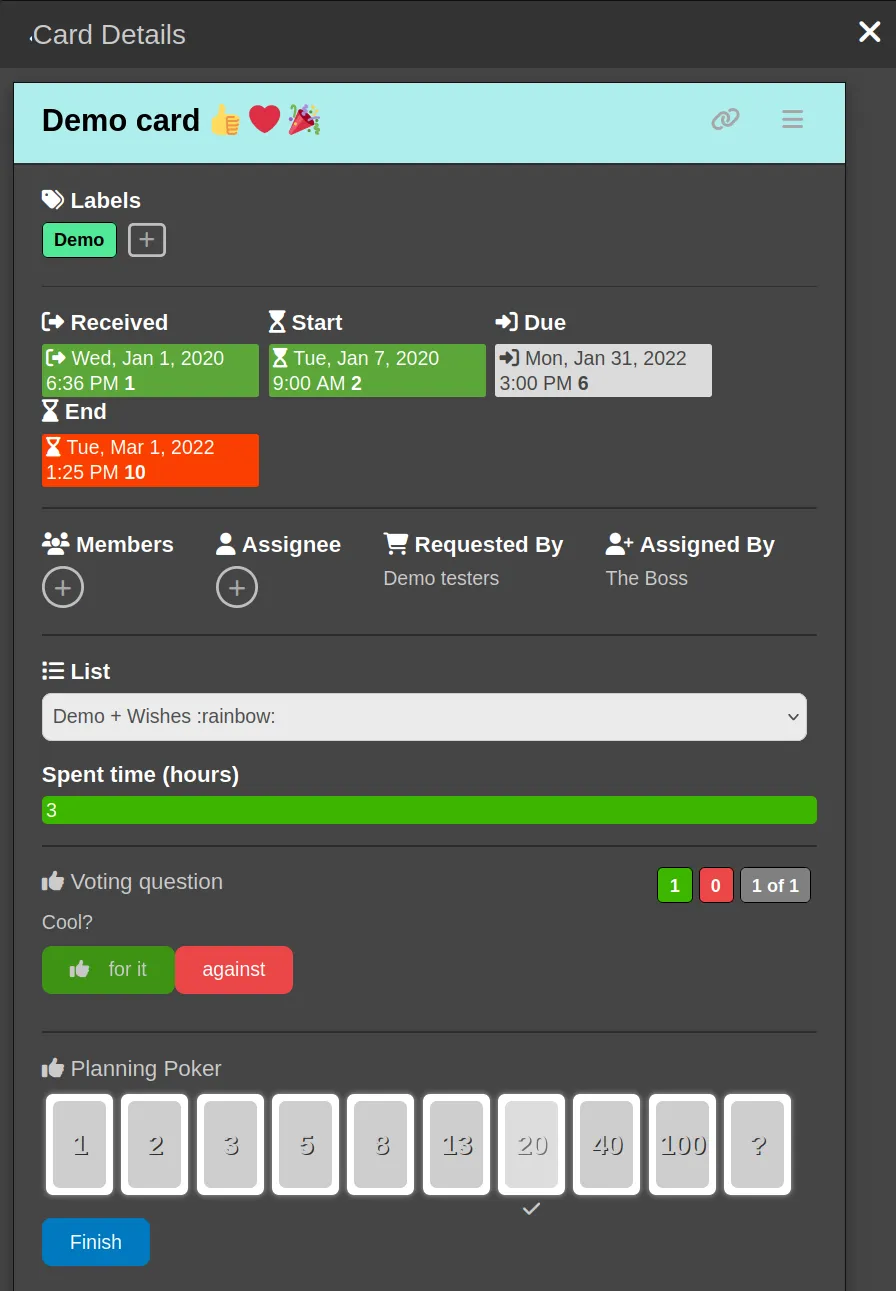Image resolution: width=896 pixels, height=1291 pixels.
Task: Click the Members group icon
Action: tap(56, 544)
